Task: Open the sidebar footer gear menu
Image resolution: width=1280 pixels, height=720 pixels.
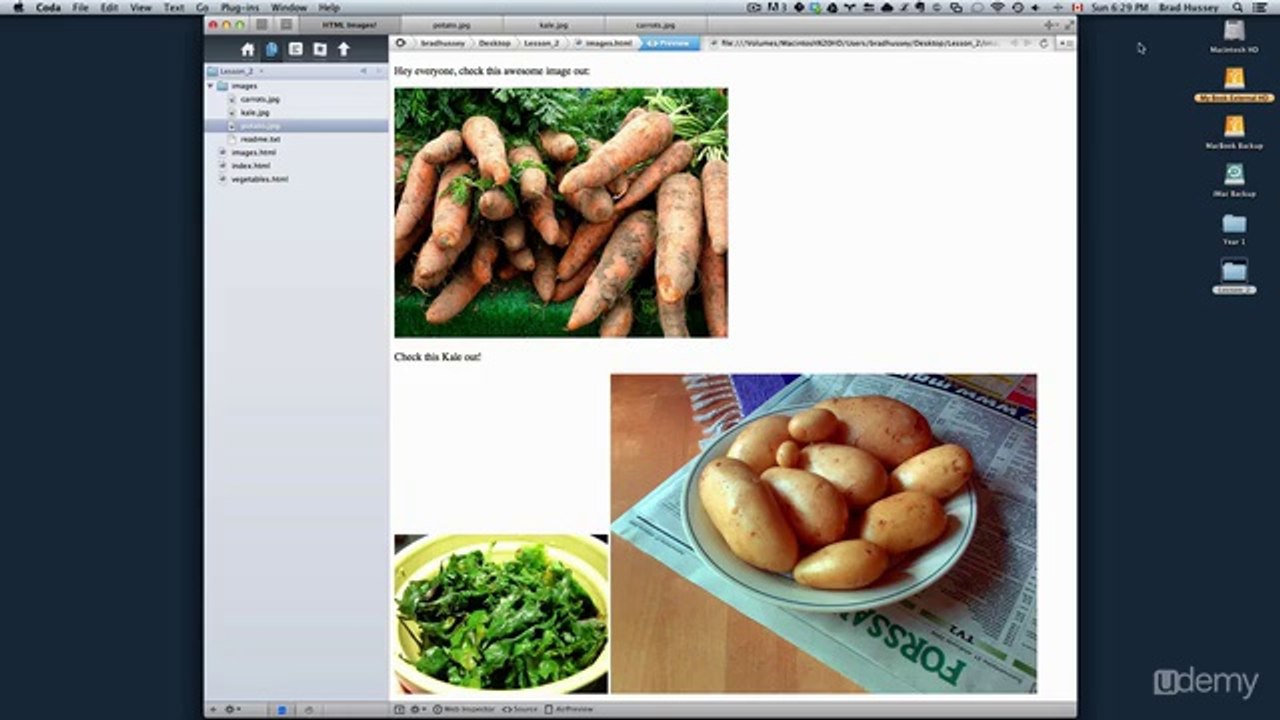Action: 232,709
